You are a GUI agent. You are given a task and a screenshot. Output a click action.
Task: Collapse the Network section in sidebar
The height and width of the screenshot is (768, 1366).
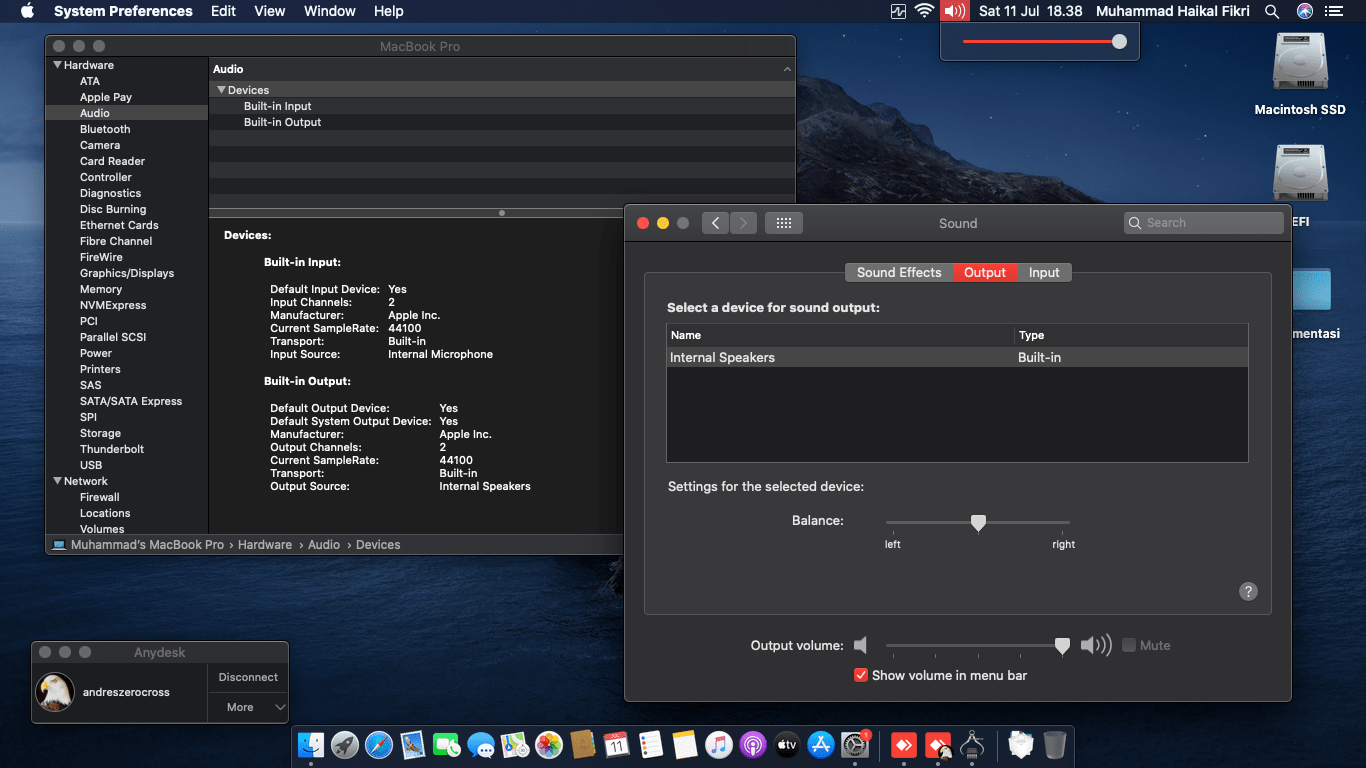coord(57,481)
